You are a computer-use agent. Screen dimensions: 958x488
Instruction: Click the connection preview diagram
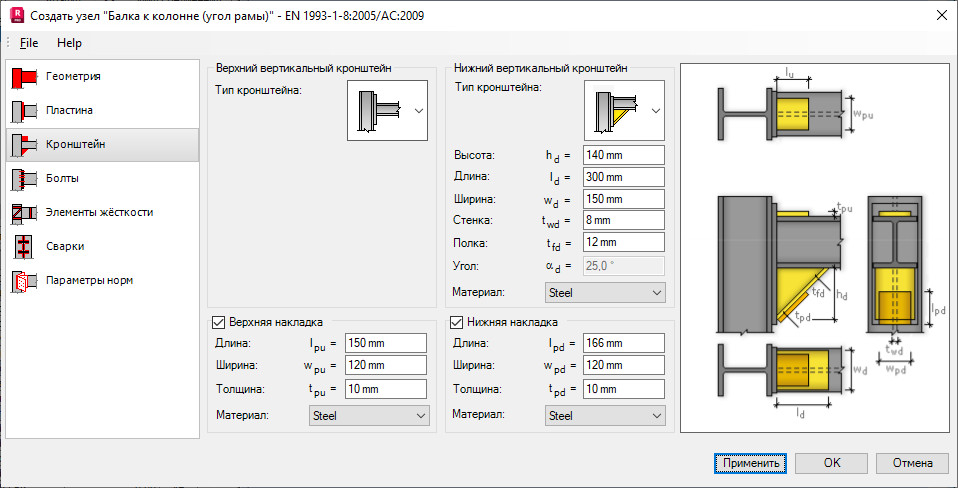pos(815,249)
